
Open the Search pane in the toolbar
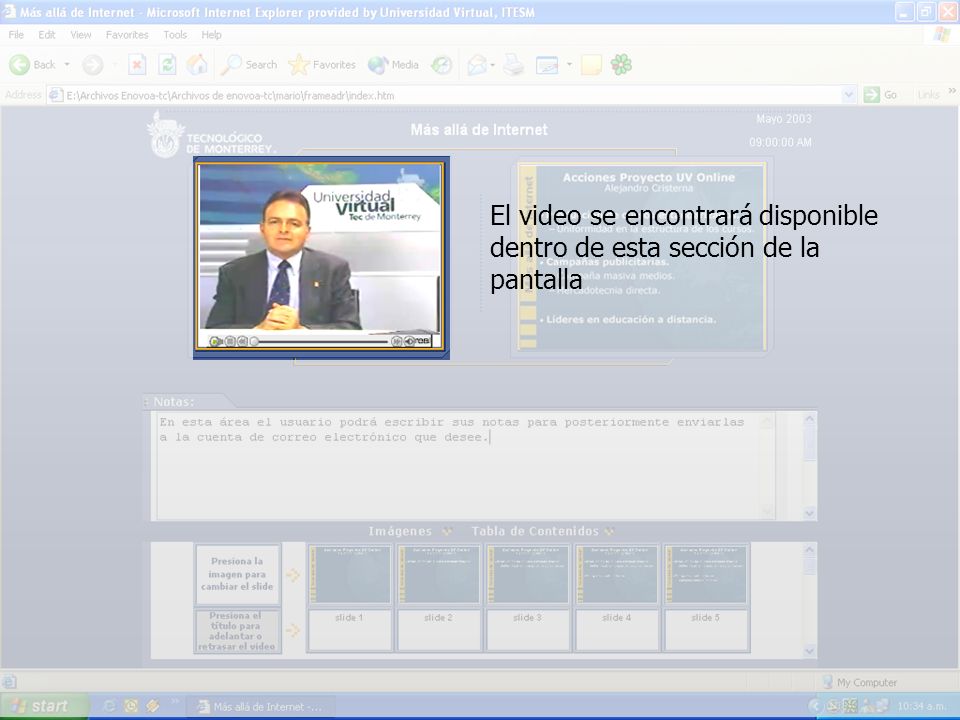coord(249,65)
